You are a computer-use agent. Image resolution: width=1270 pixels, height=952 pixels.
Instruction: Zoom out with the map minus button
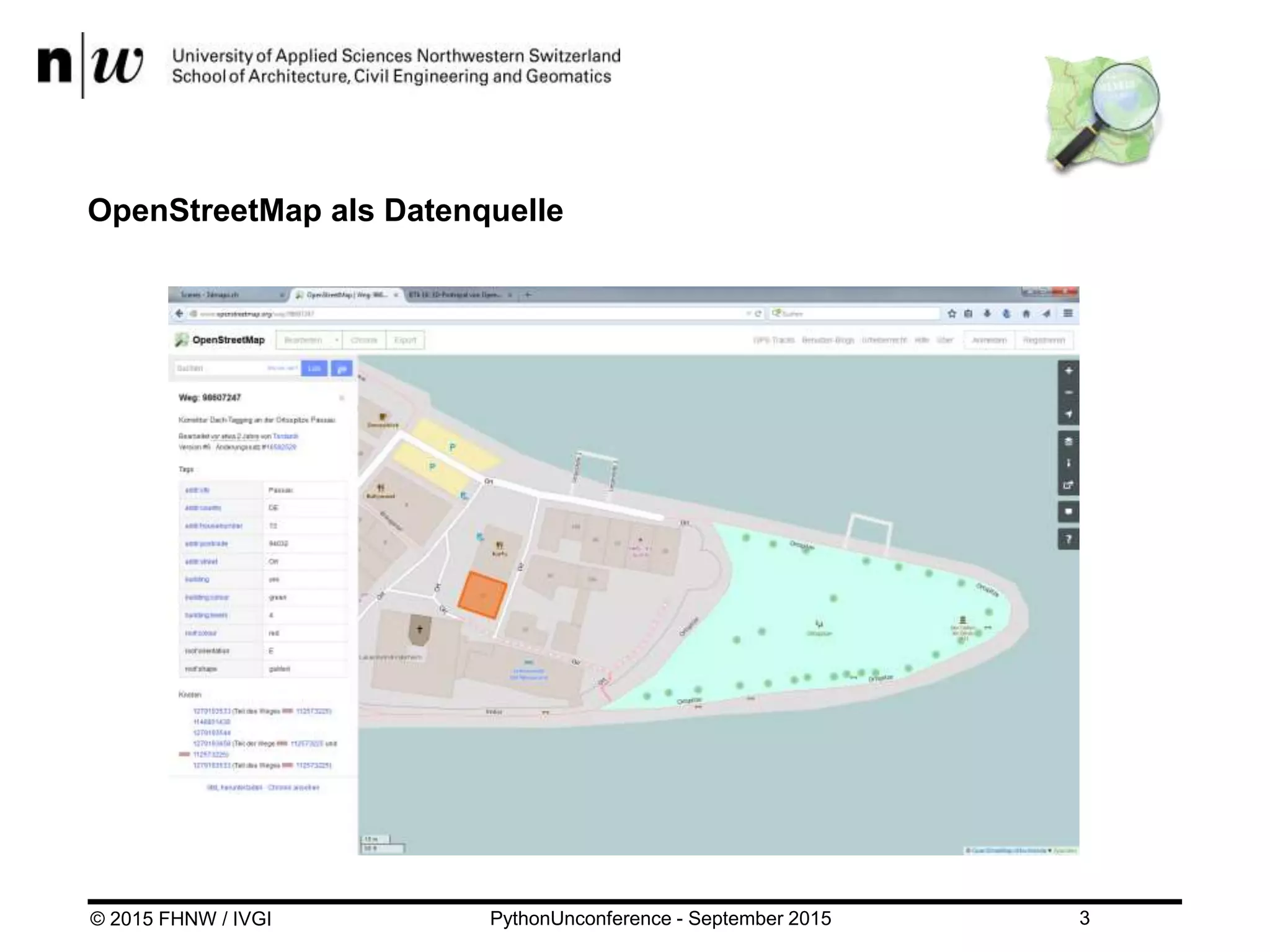pos(1068,392)
